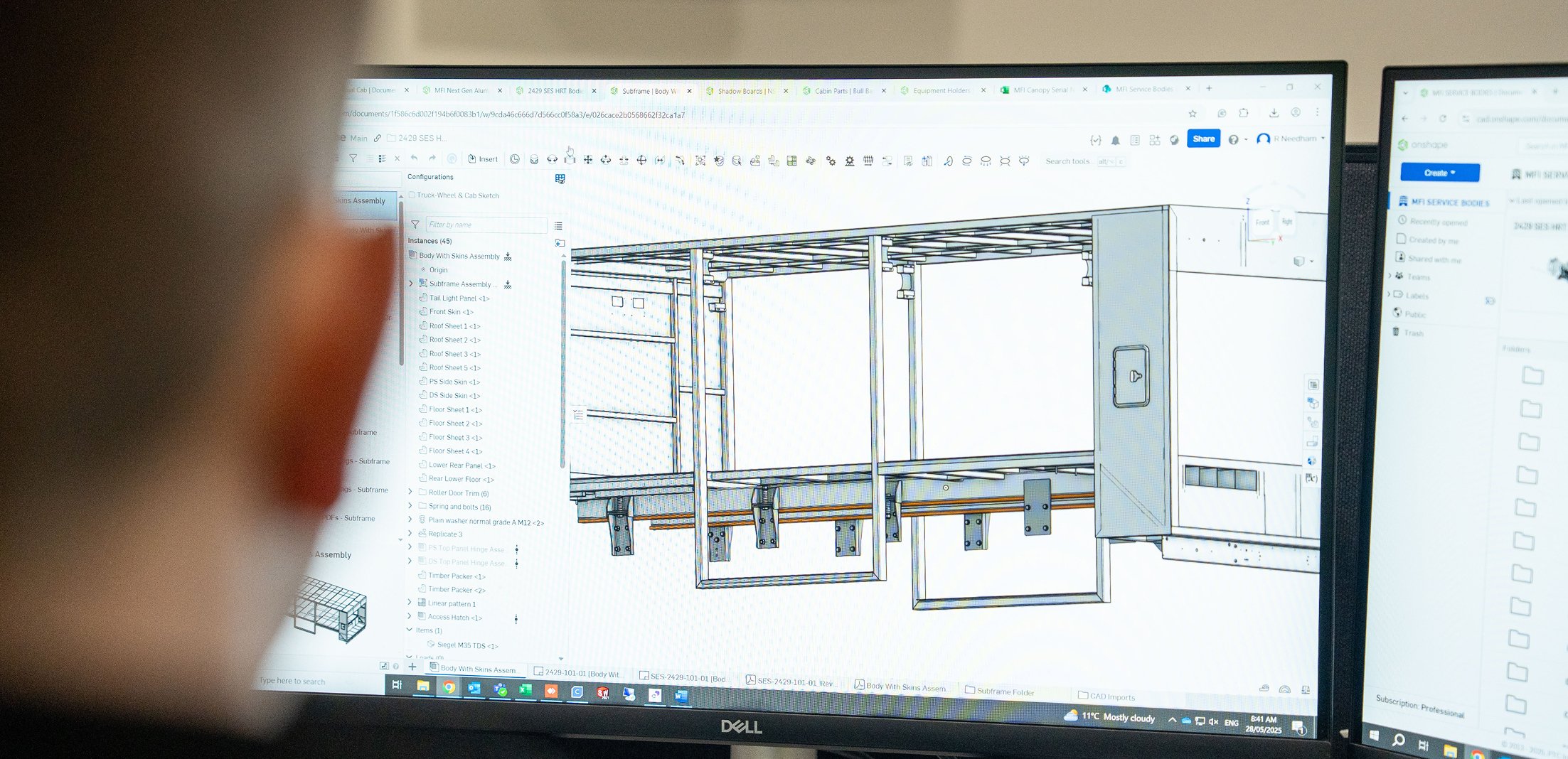Click the Search tools field
This screenshot has width=1568, height=759.
(x=1084, y=162)
